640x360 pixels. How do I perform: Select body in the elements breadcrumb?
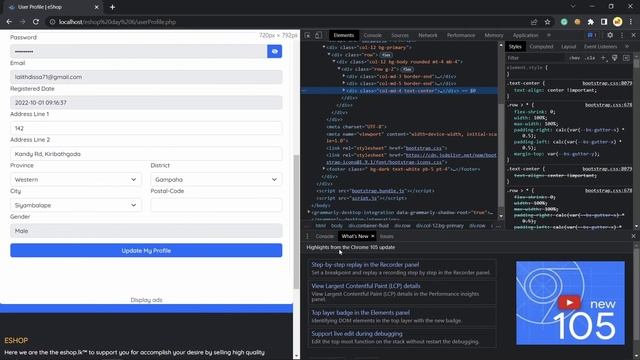(337, 226)
